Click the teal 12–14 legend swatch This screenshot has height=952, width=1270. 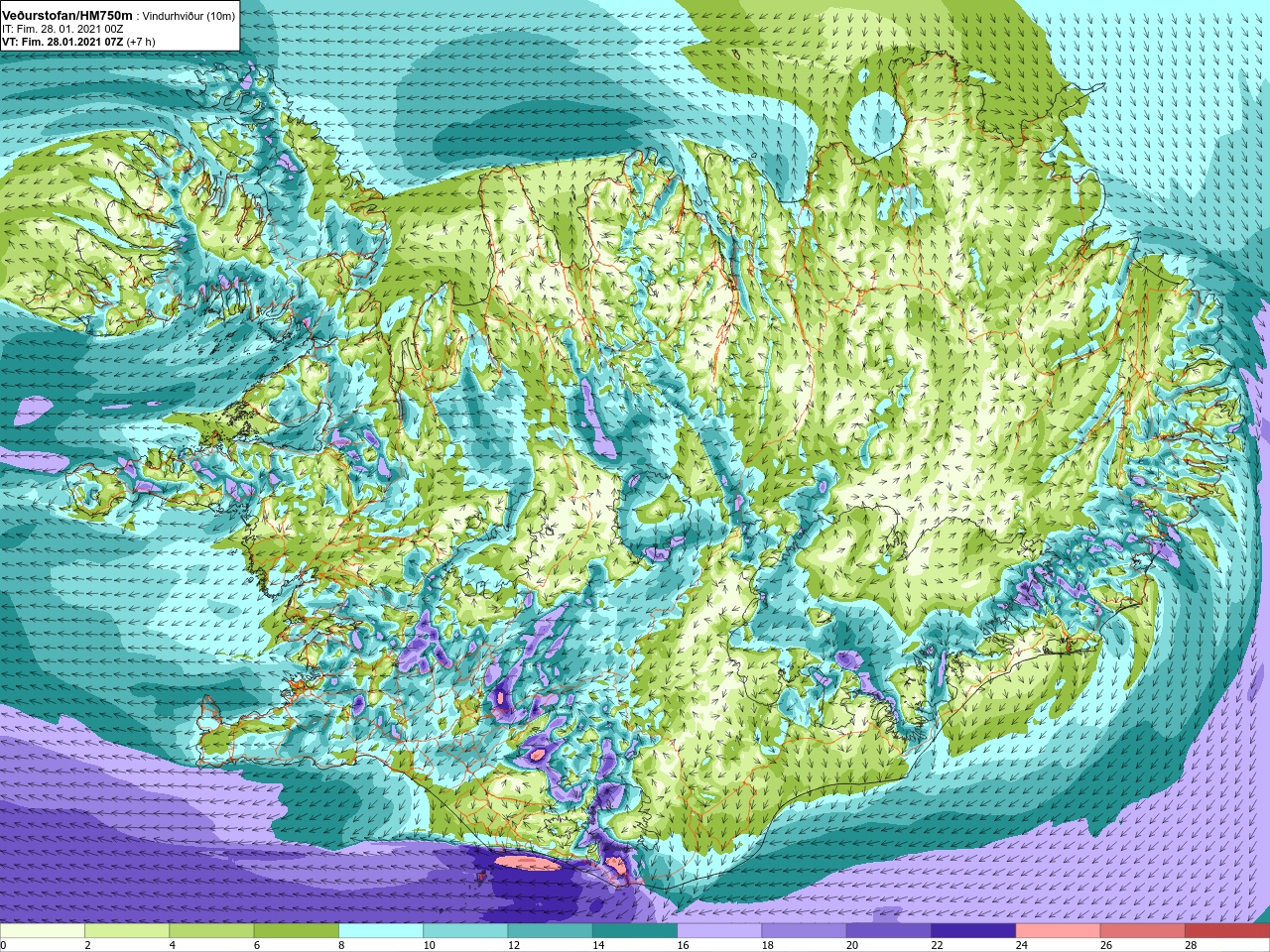(550, 931)
